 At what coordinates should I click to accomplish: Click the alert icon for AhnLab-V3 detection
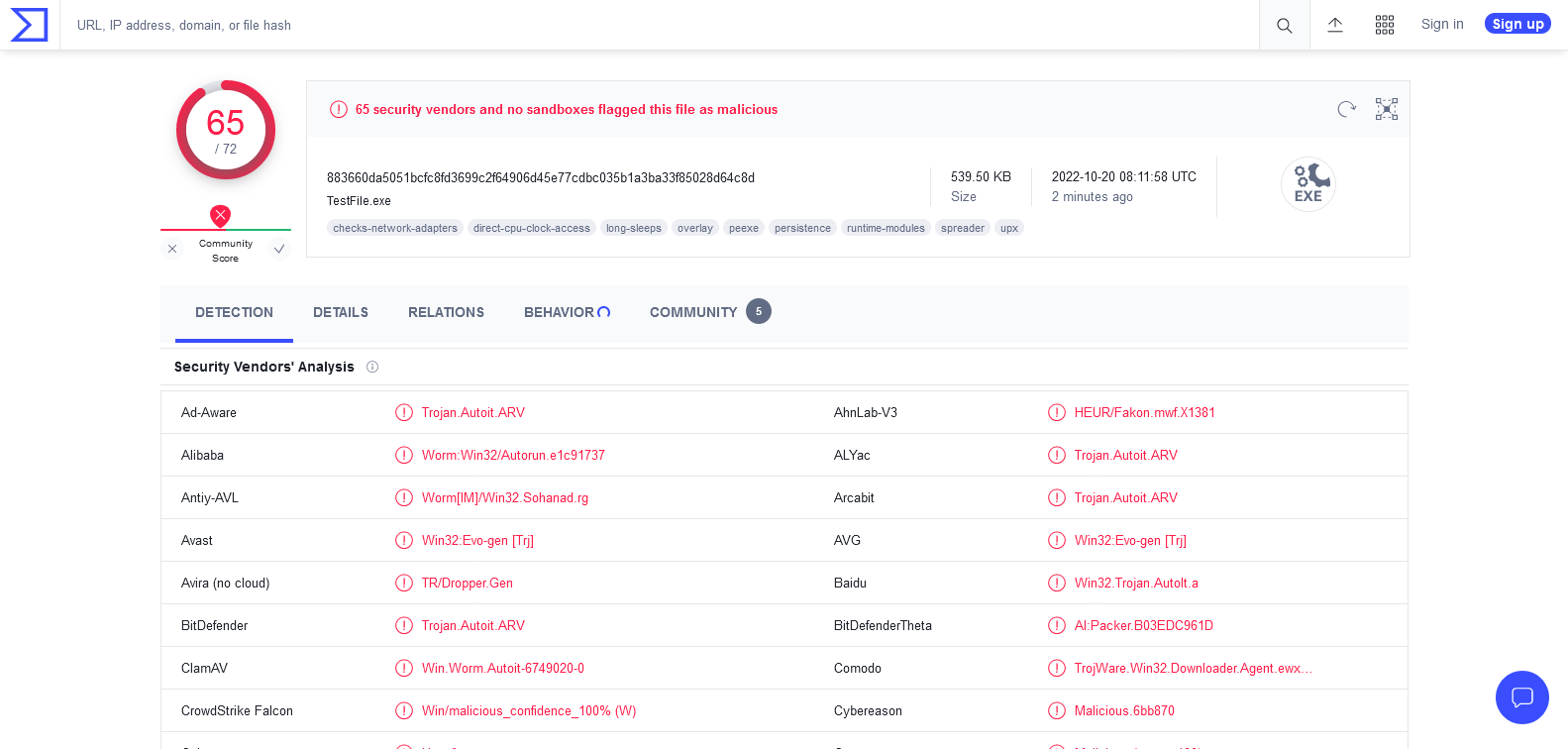[x=1057, y=412]
